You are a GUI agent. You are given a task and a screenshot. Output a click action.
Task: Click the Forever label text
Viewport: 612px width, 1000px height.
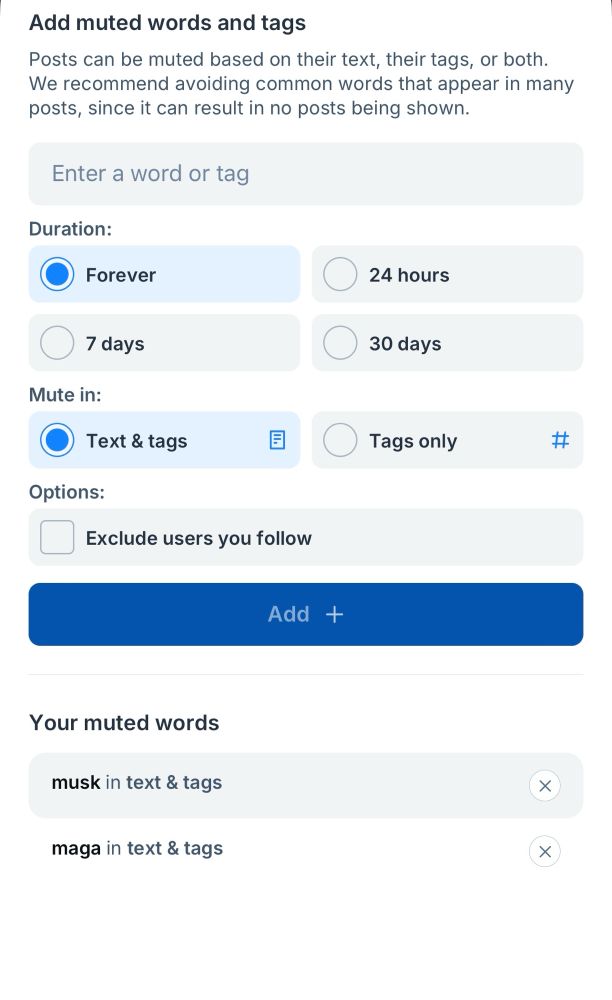[121, 275]
